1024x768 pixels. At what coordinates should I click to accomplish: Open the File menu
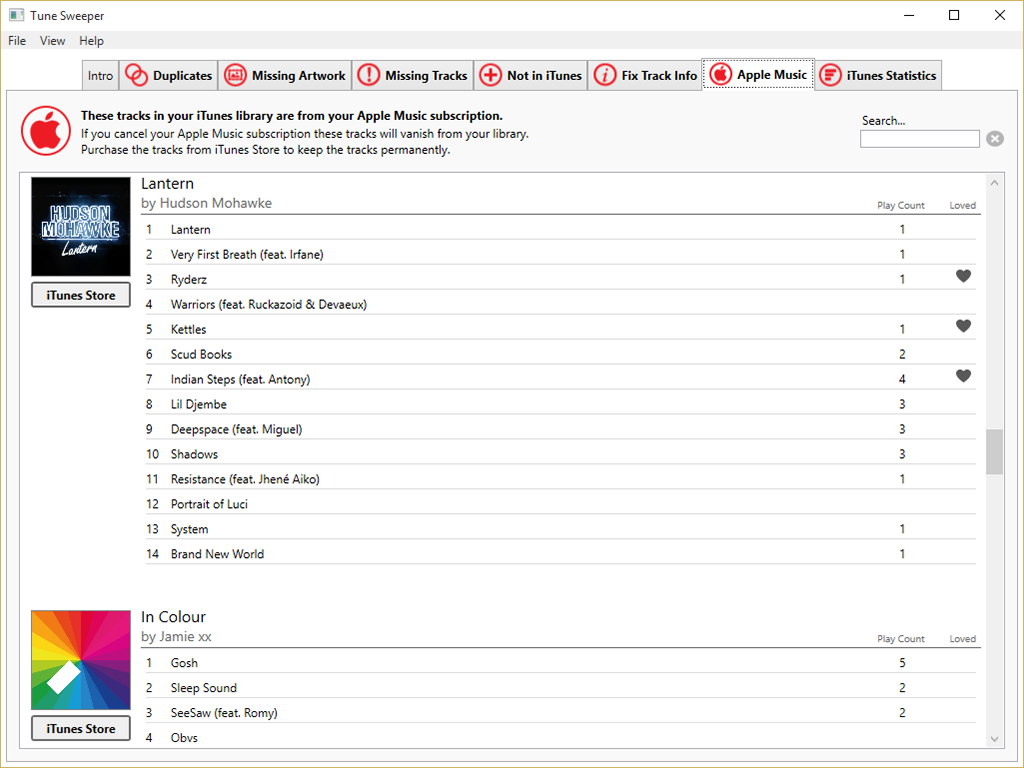[17, 40]
